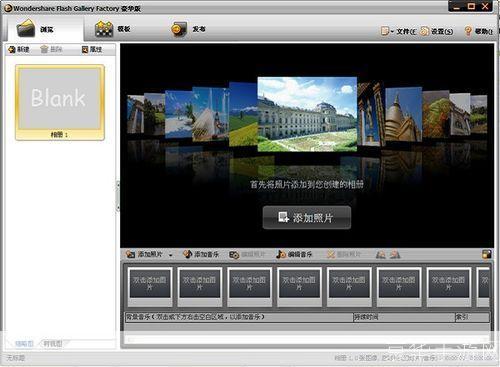Click the Publish arrow icon
This screenshot has width=500, height=367.
pyautogui.click(x=179, y=29)
